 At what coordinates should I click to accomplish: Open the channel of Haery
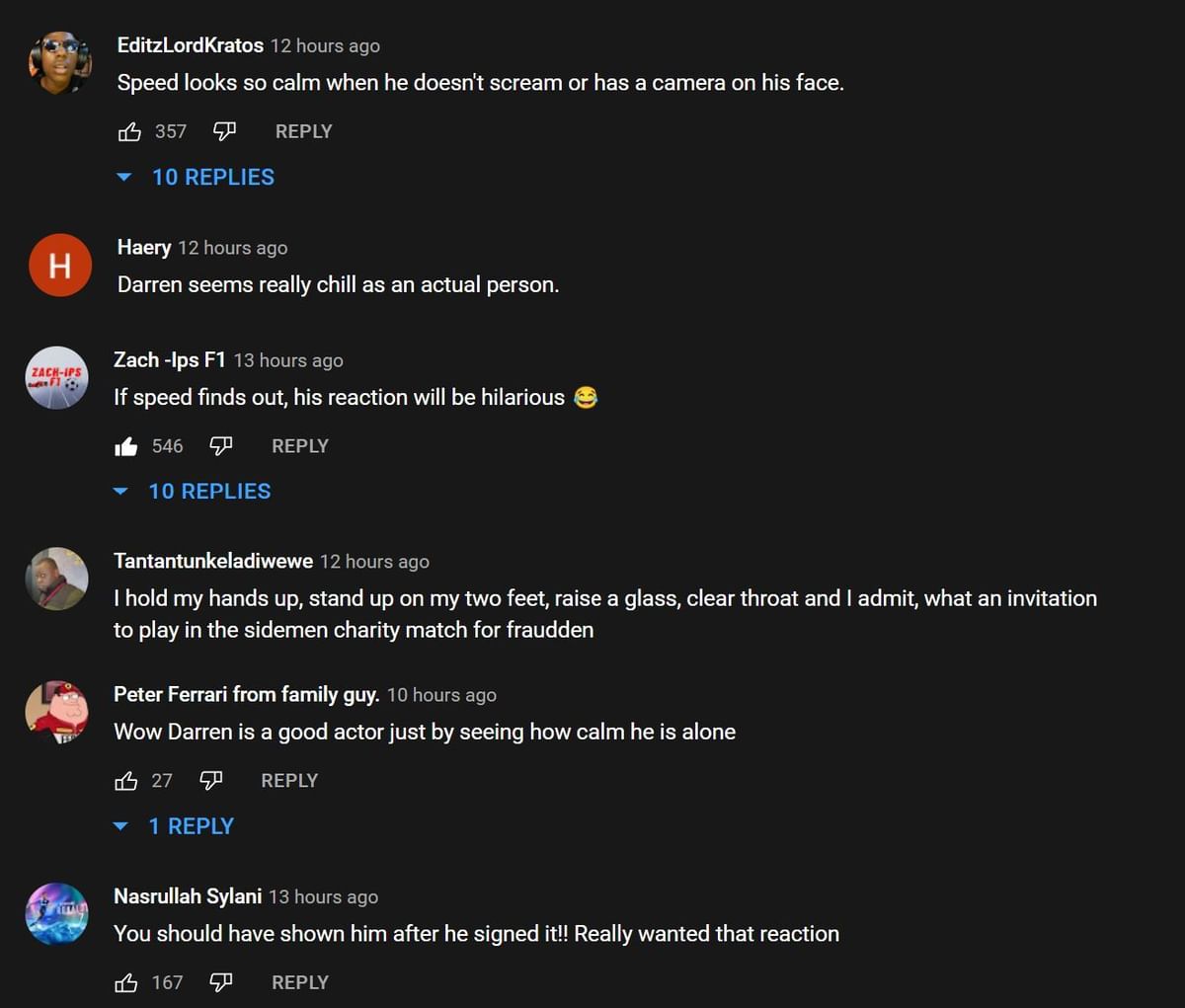(x=144, y=247)
